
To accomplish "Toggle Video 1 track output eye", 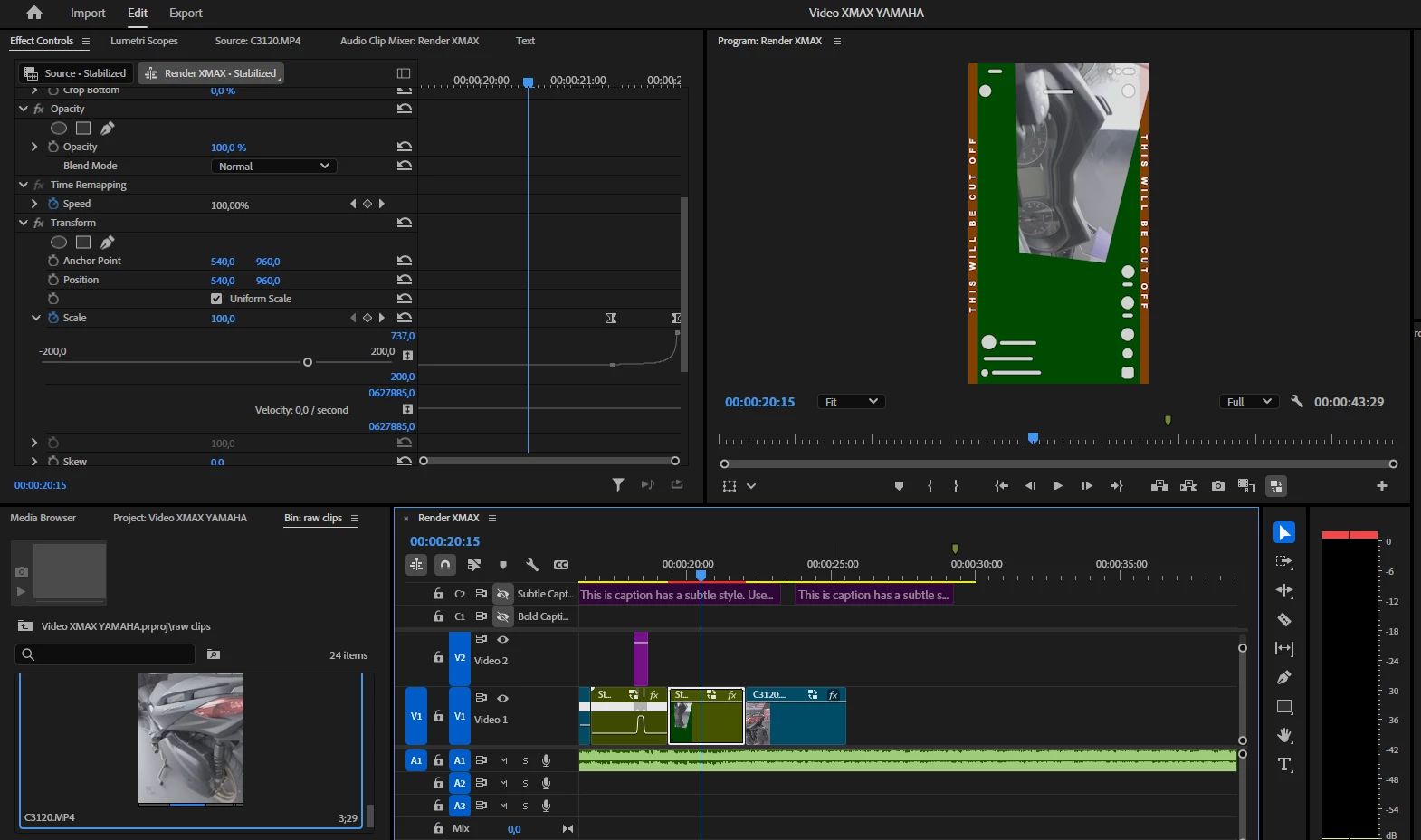I will click(502, 698).
